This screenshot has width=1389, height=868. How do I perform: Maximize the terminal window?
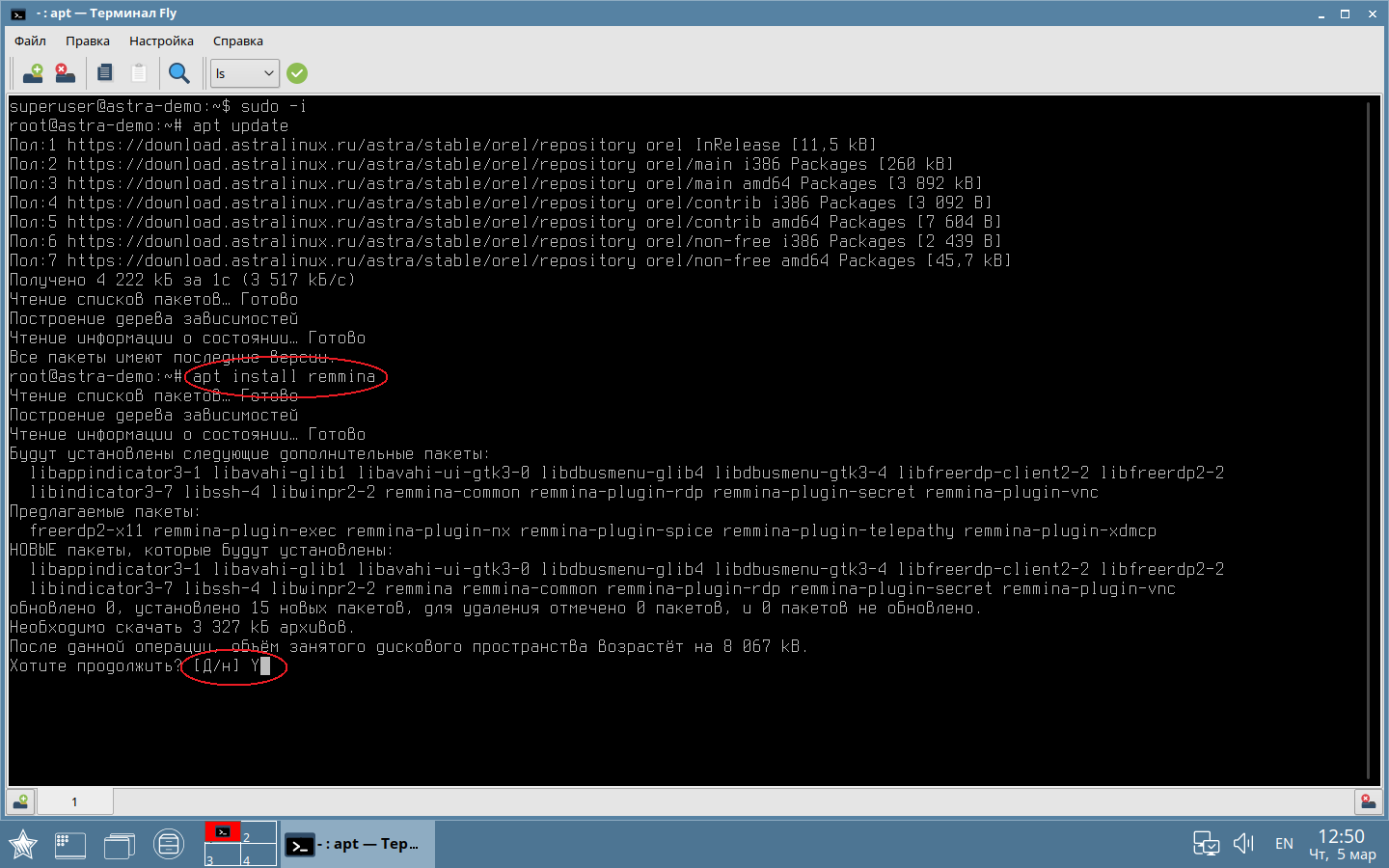click(x=1346, y=14)
